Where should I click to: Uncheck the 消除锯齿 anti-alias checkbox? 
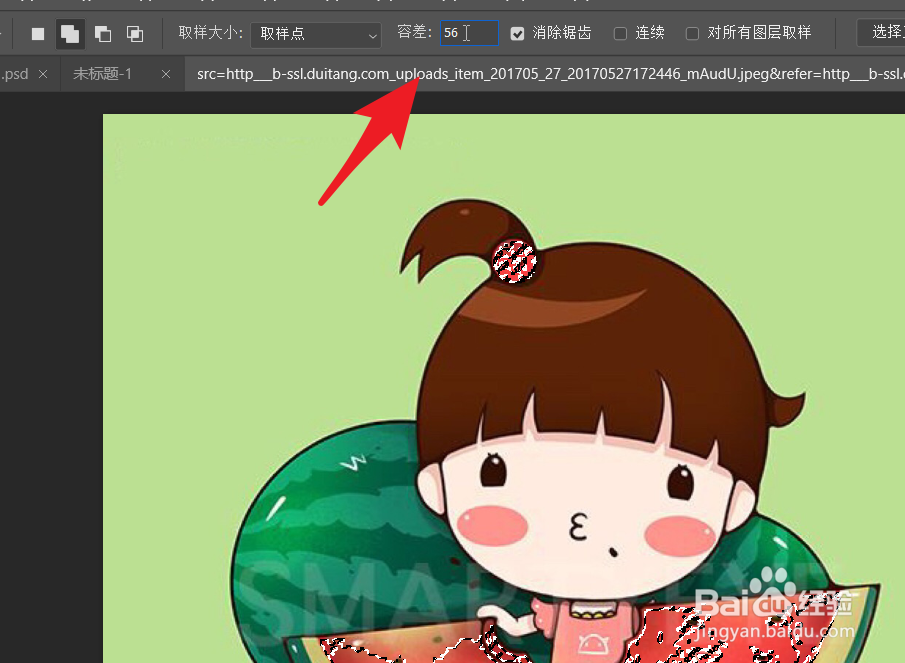point(517,34)
